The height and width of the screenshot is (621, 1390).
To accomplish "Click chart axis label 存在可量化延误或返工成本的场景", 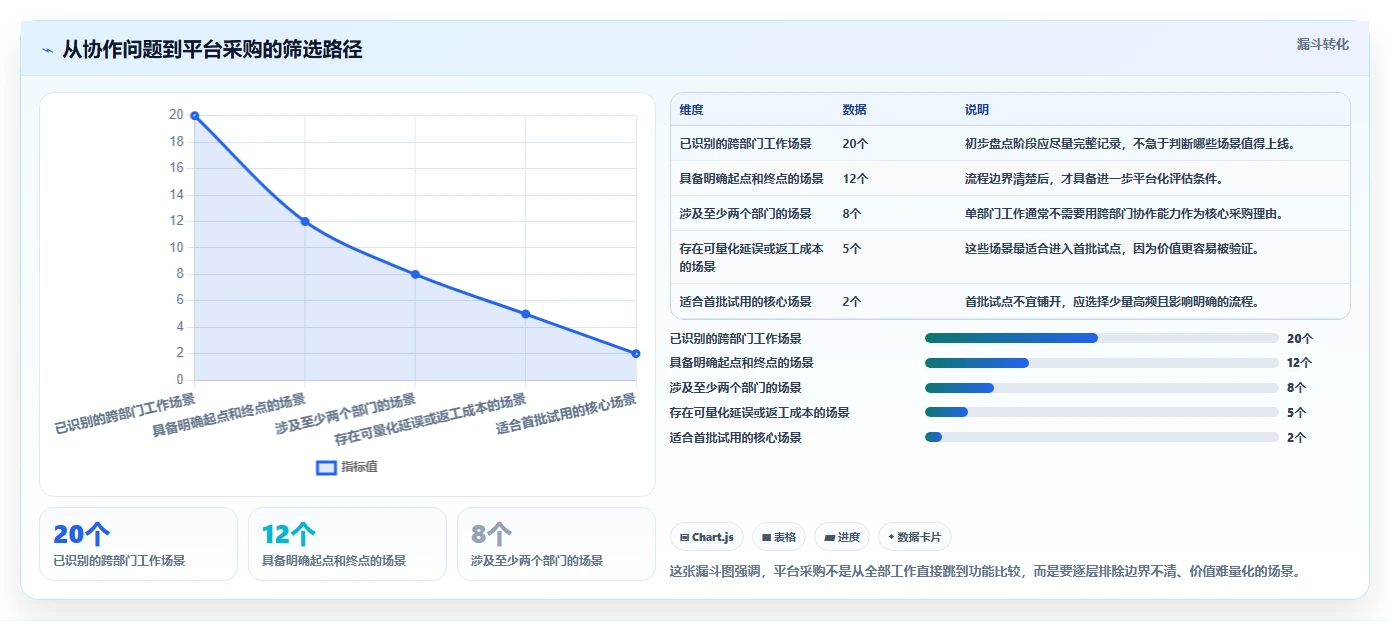I will pos(431,419).
